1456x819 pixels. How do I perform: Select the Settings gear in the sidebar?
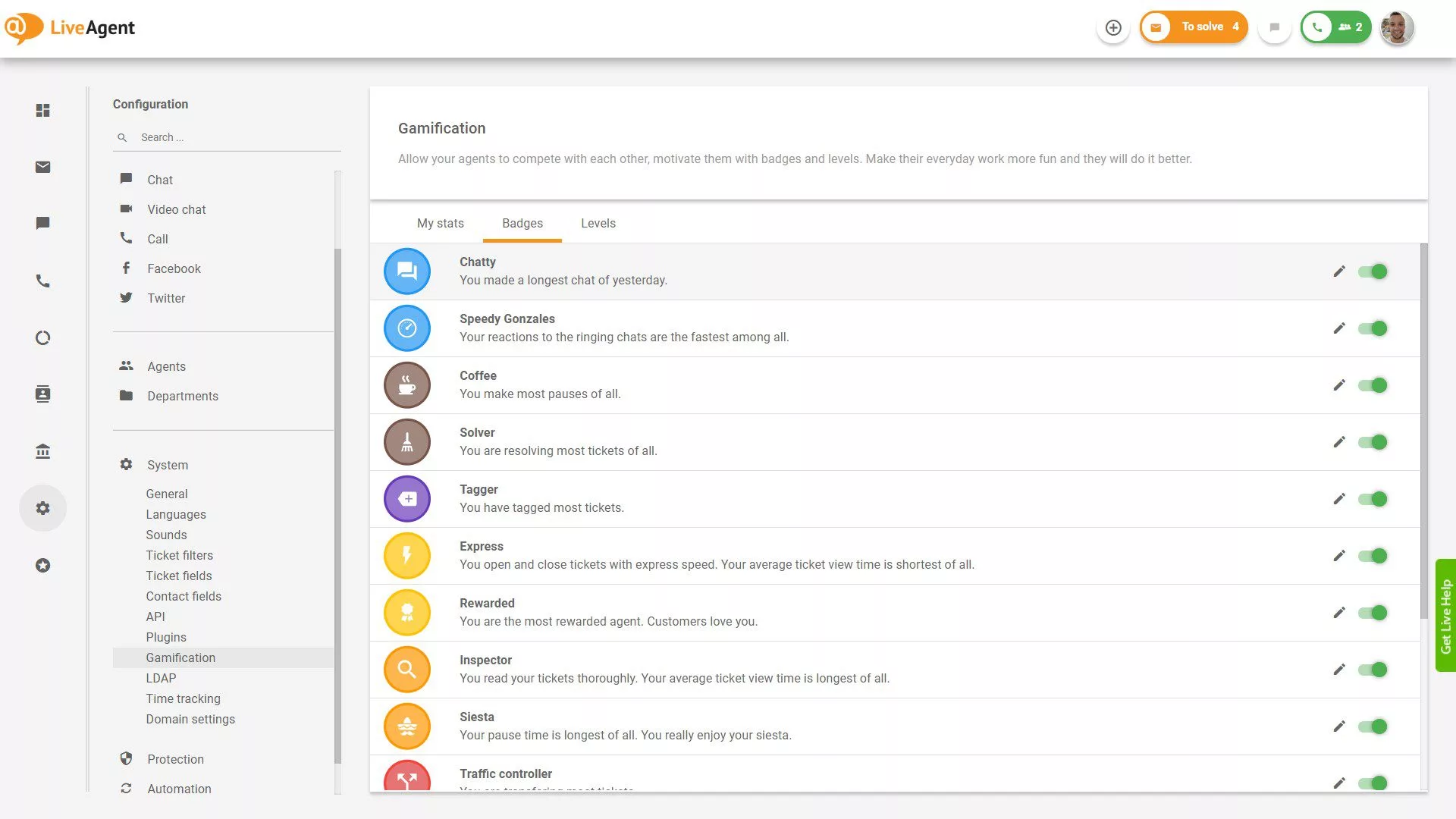pyautogui.click(x=43, y=508)
